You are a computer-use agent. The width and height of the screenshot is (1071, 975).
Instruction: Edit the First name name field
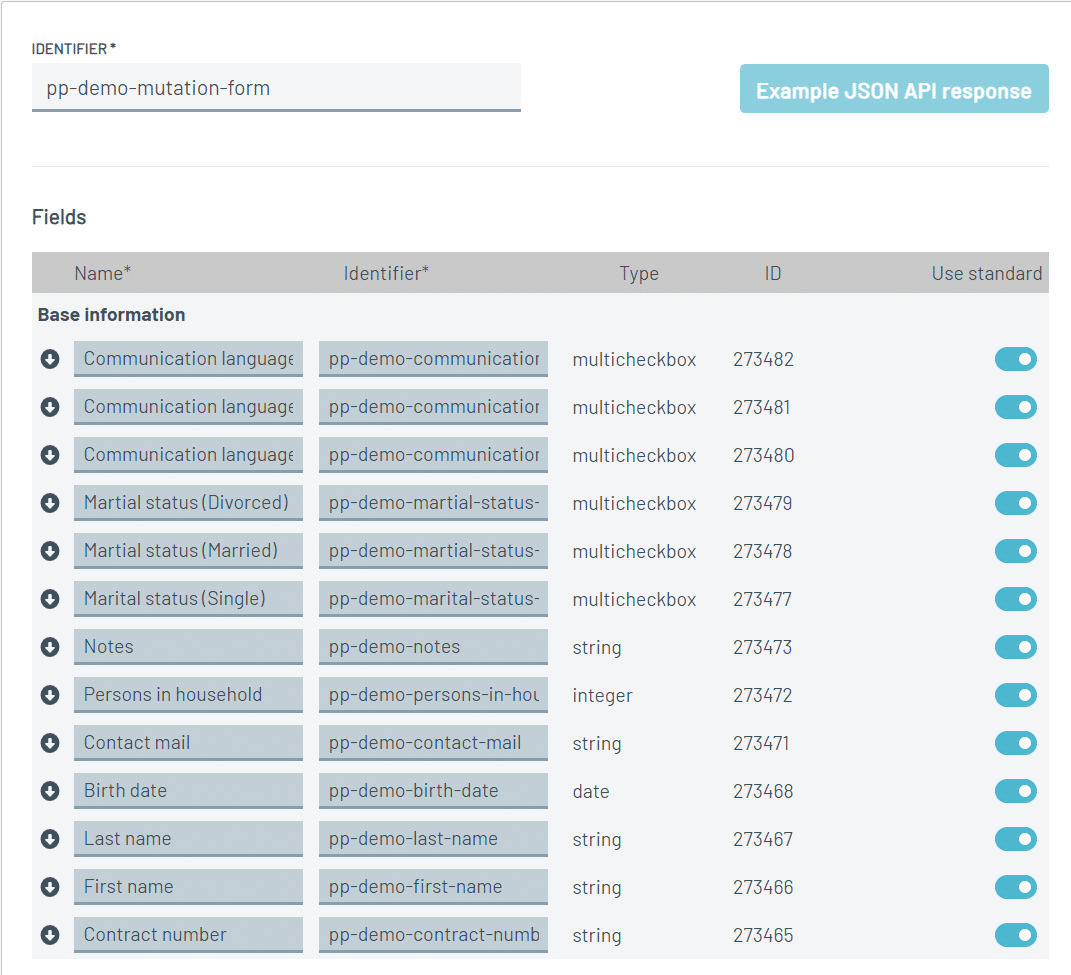tap(189, 887)
